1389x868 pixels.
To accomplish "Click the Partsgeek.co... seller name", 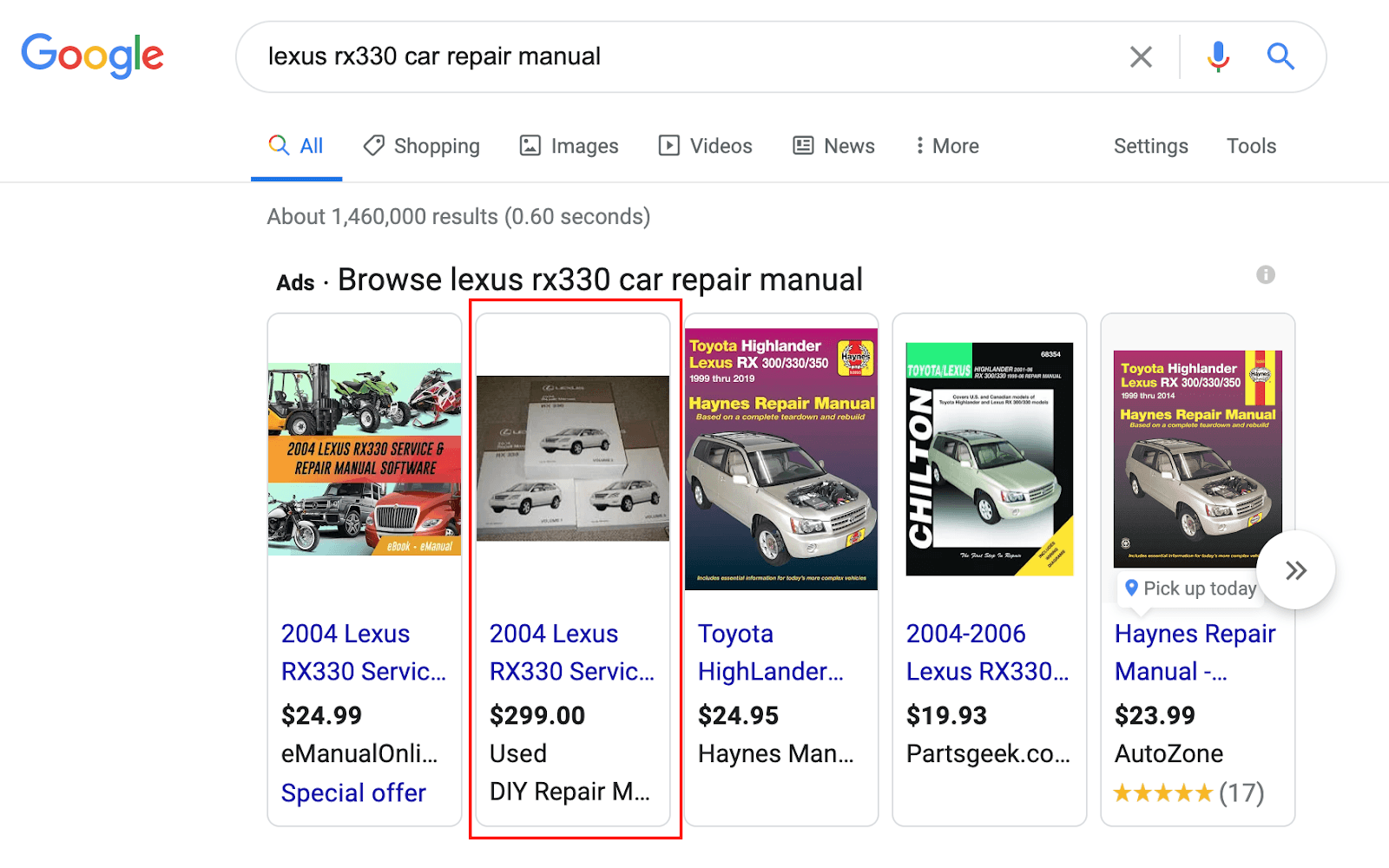I will [988, 753].
